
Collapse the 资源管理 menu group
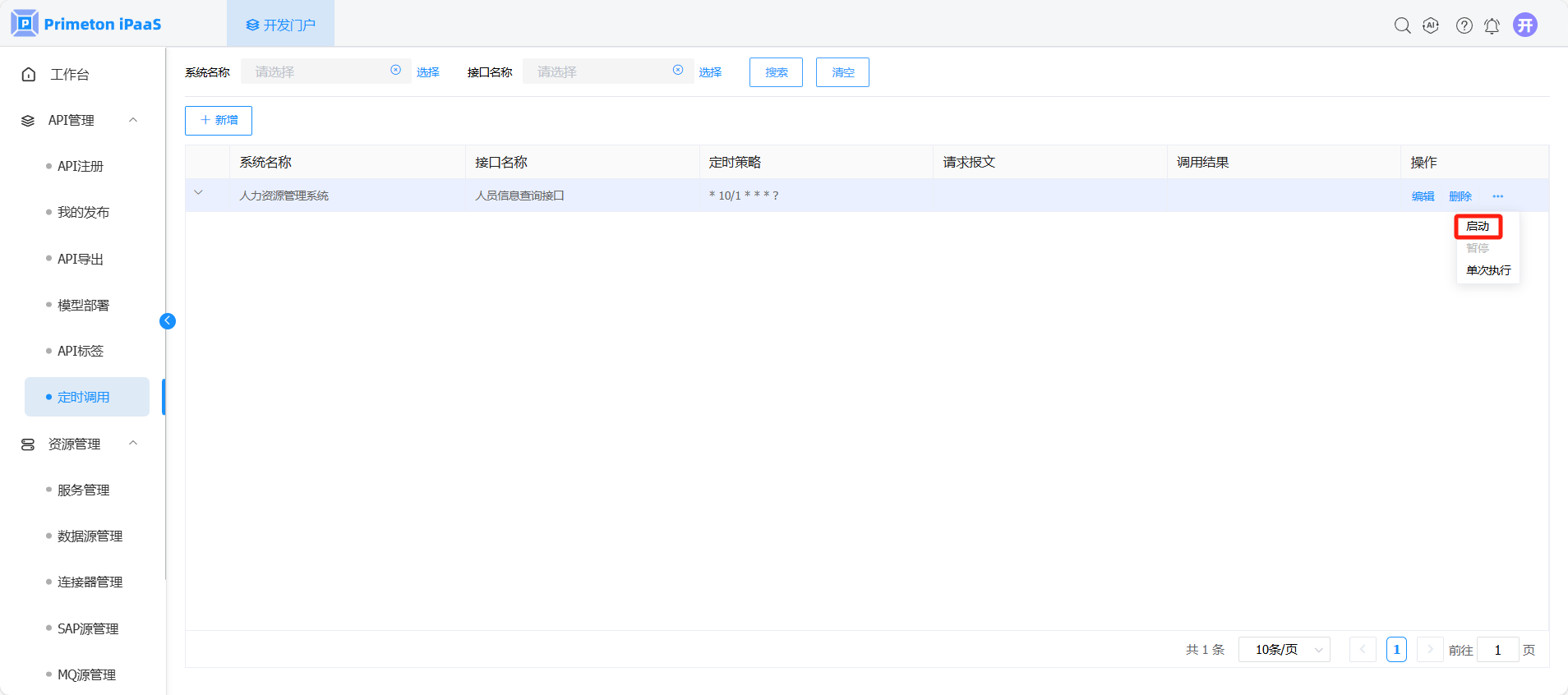pos(133,444)
